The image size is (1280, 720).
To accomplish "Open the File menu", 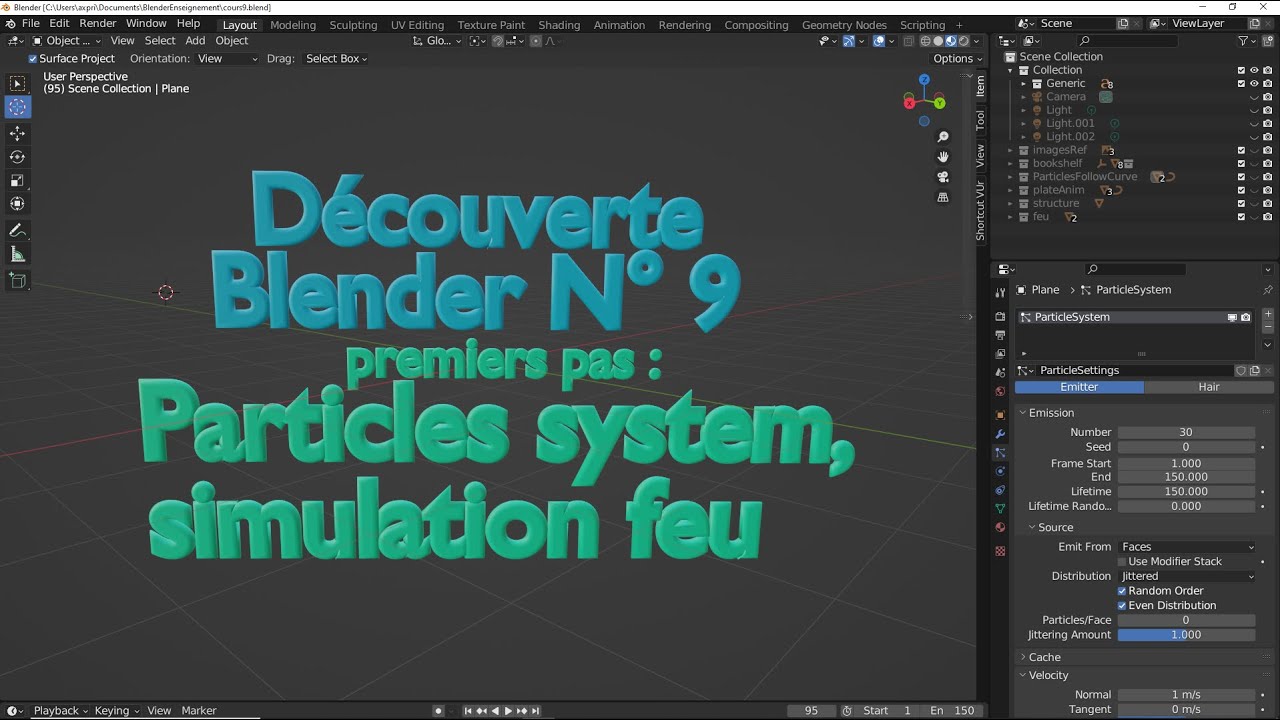I will [x=31, y=23].
